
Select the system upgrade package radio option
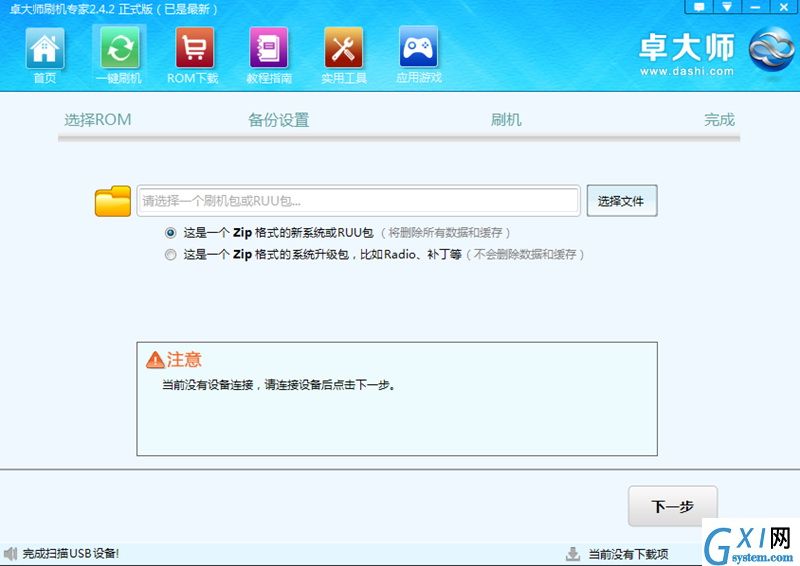click(170, 254)
